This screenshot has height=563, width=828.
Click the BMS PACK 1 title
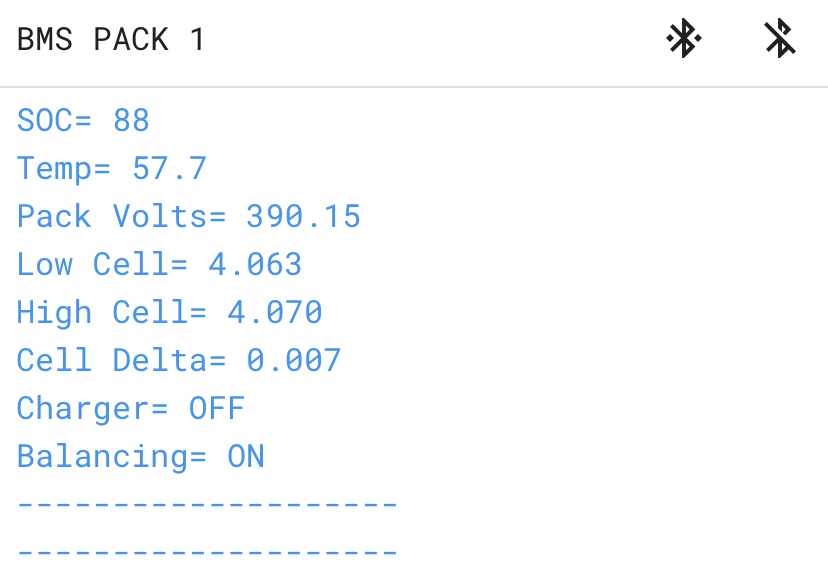coord(110,40)
